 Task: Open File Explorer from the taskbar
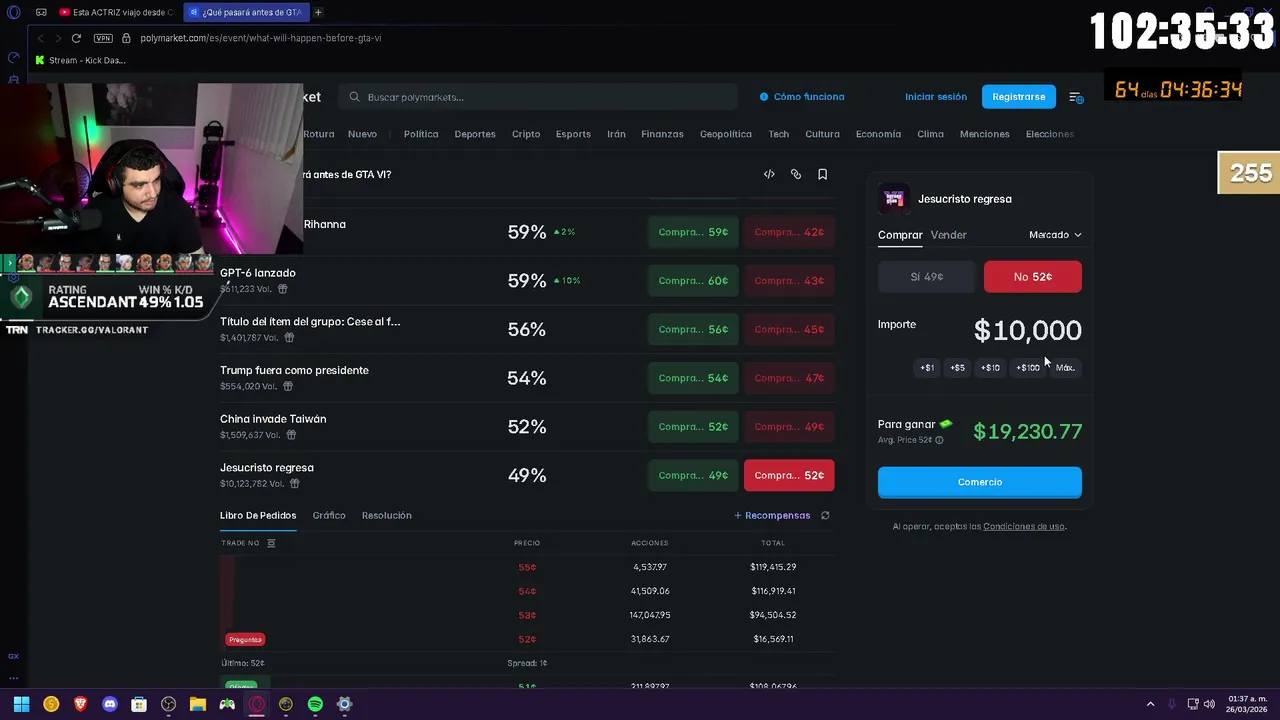(x=198, y=704)
